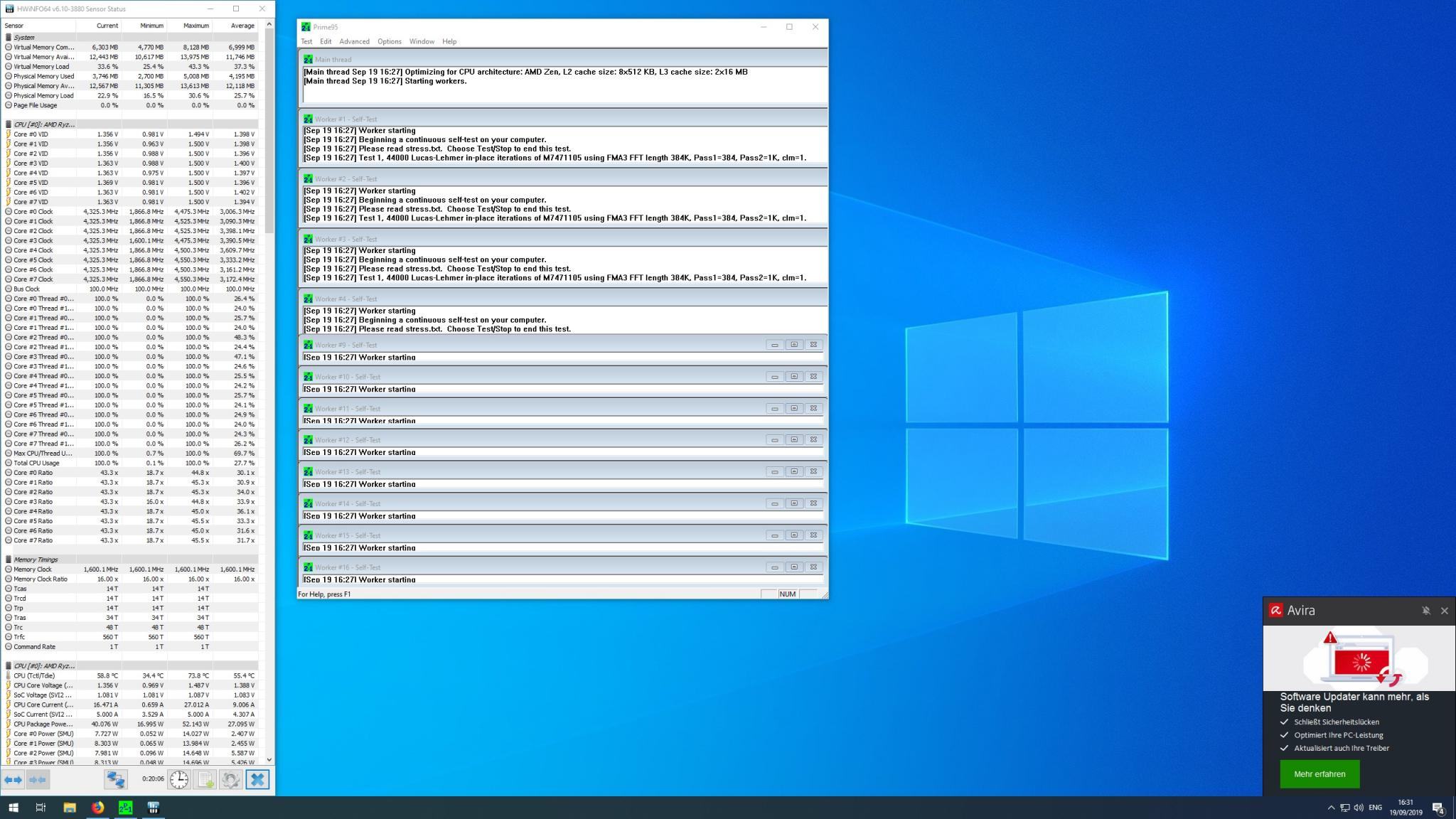Screen dimensions: 1456x819
Task: Click HWiNFO expand columns arrows button
Action: (14, 780)
